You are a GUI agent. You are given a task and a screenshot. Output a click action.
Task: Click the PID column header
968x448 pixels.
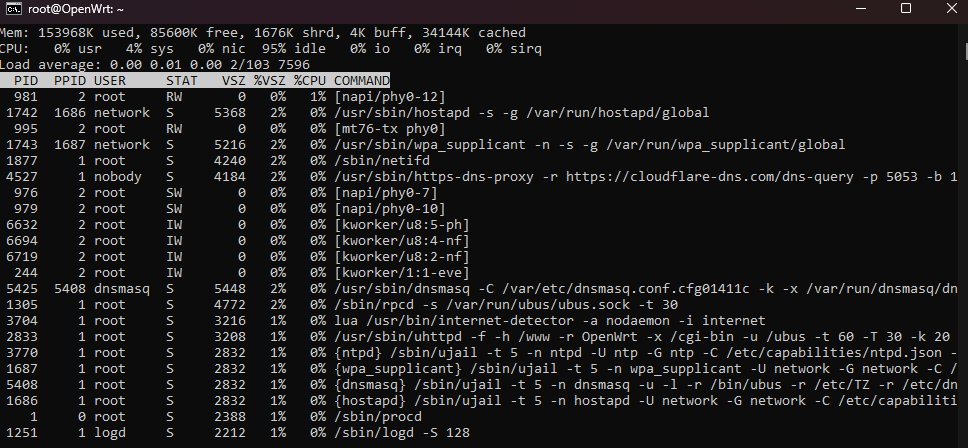(x=26, y=81)
